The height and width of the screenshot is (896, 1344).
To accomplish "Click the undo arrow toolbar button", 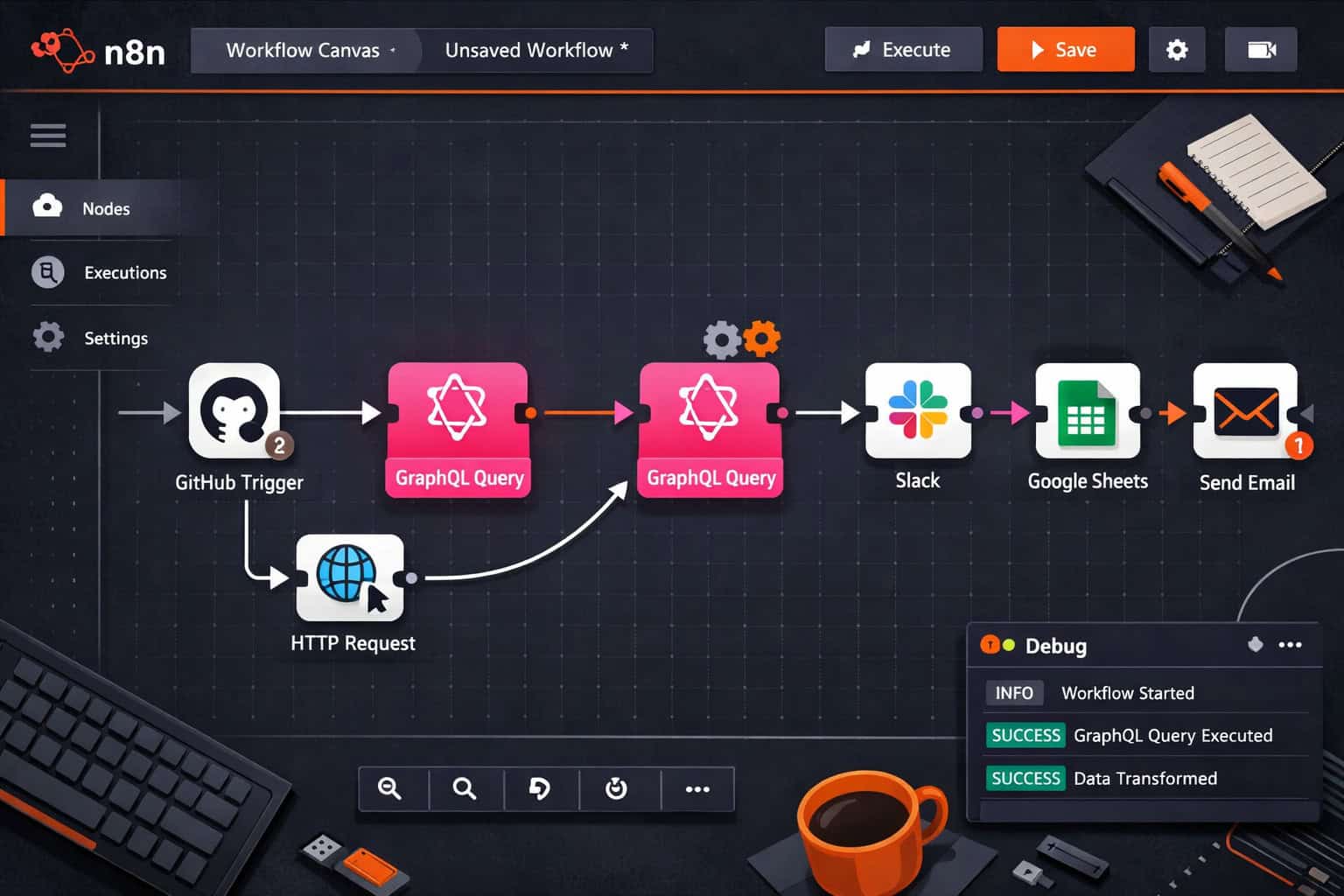I will point(540,788).
